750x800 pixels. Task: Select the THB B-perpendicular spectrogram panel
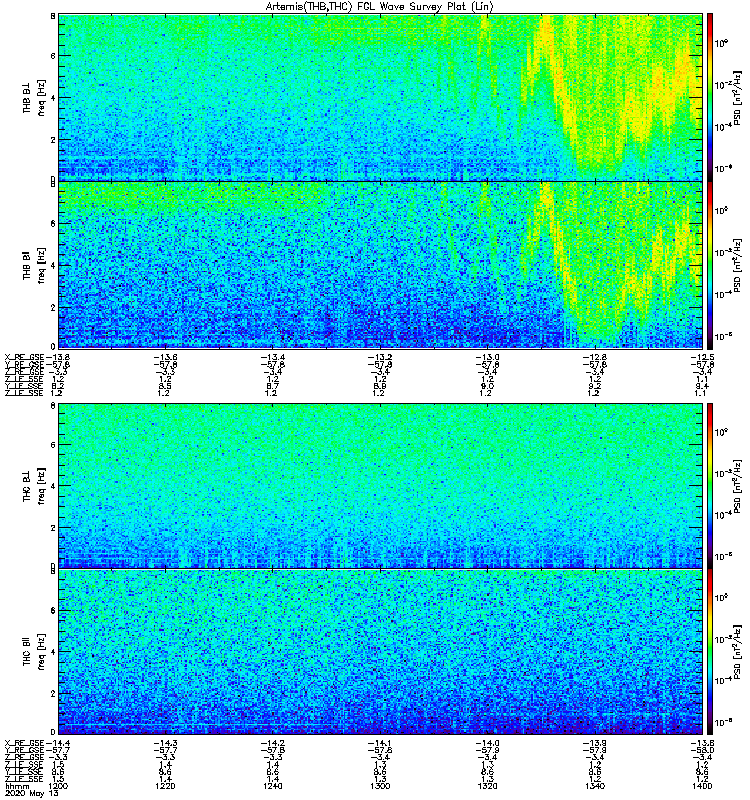coord(381,97)
